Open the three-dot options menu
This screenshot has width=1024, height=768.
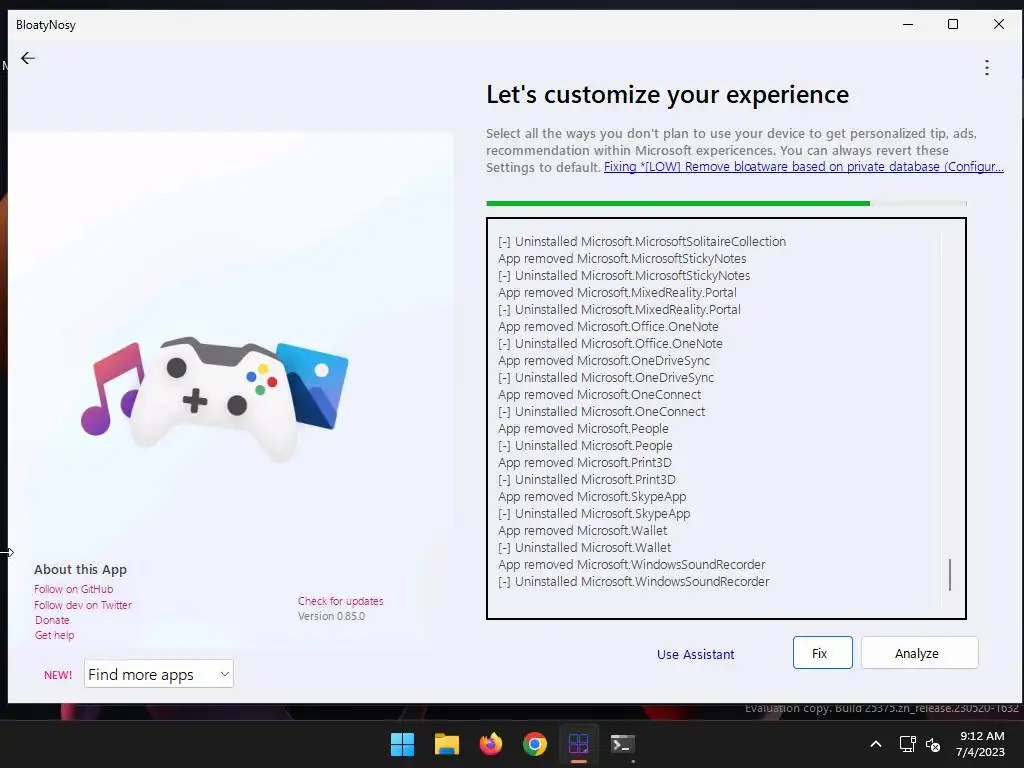987,67
